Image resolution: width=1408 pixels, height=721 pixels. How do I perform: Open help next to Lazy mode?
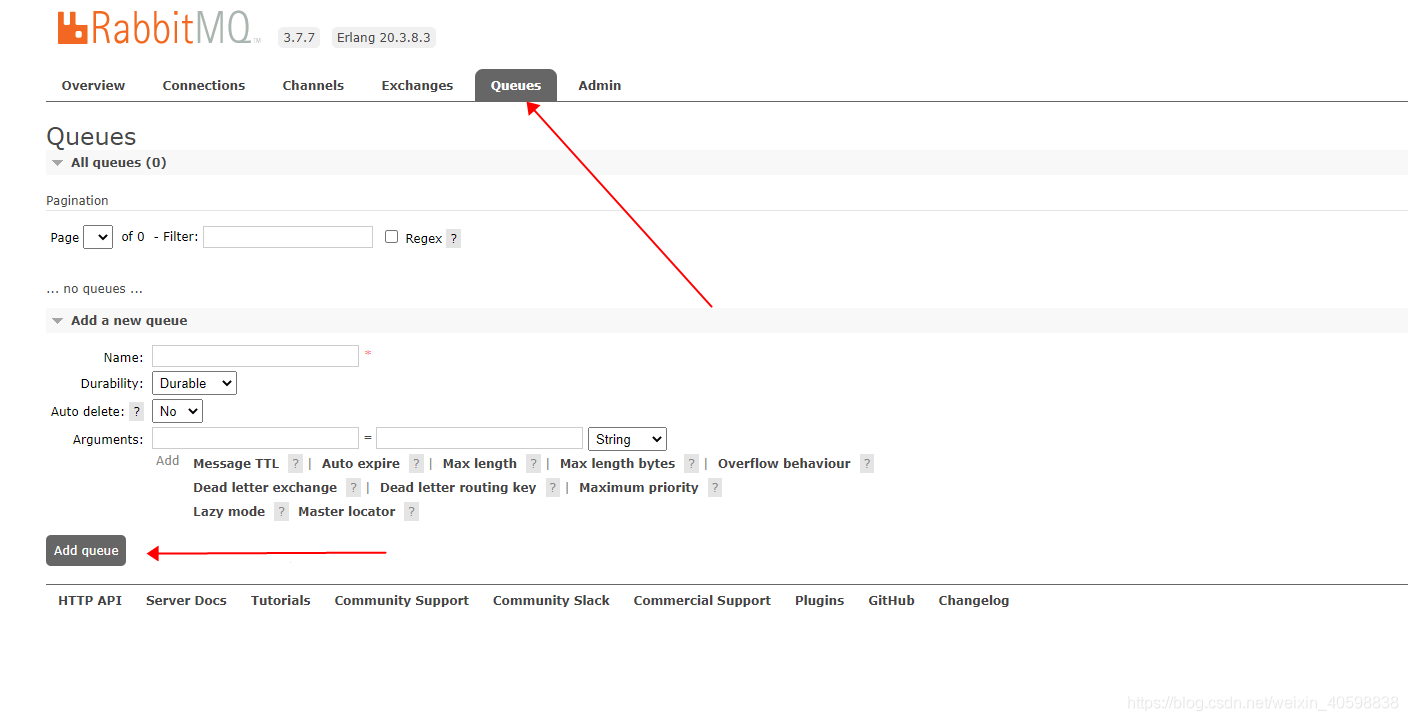coord(281,511)
